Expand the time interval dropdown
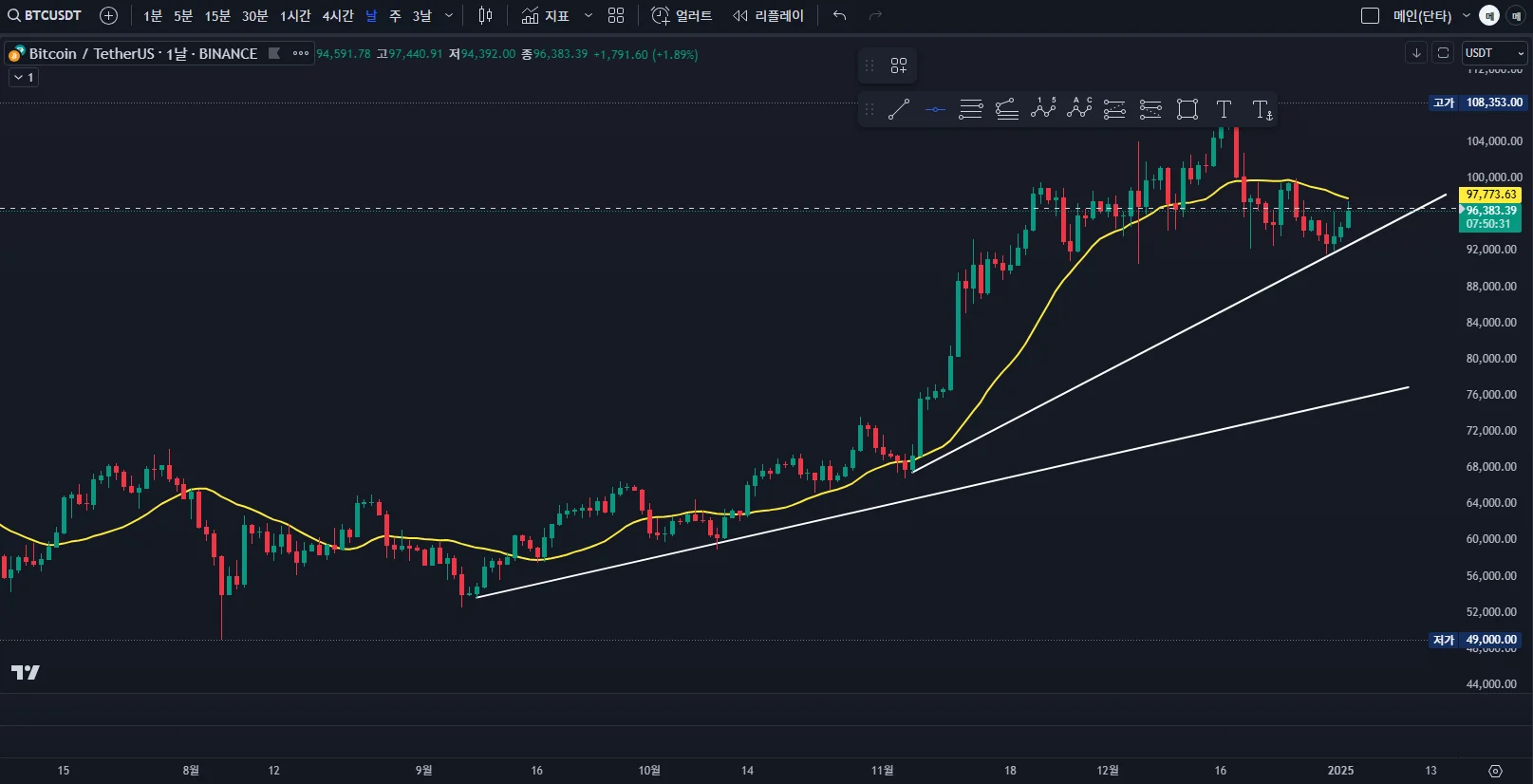1533x784 pixels. [449, 16]
